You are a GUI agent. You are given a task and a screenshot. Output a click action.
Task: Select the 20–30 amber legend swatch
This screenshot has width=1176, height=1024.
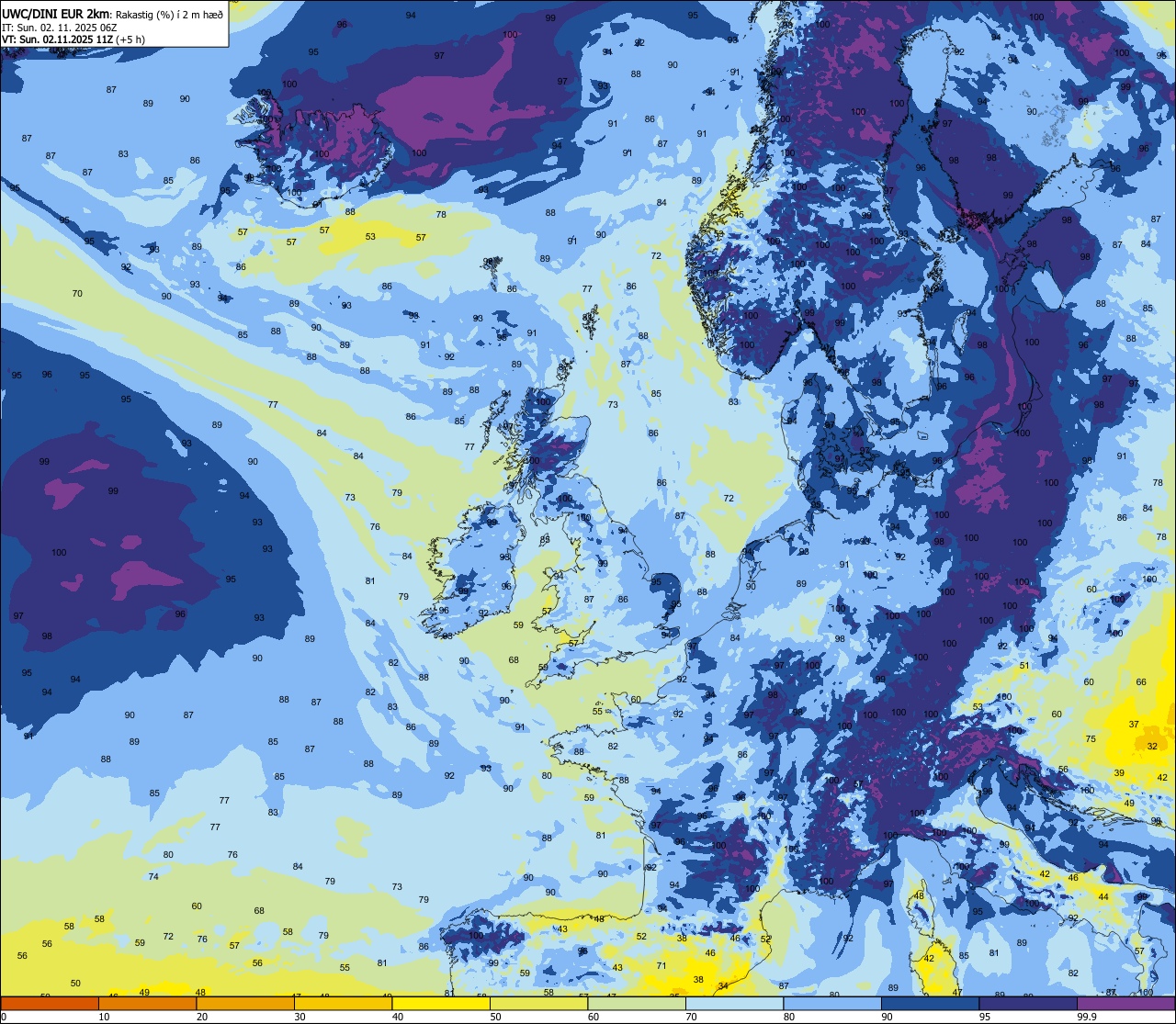[x=245, y=1004]
